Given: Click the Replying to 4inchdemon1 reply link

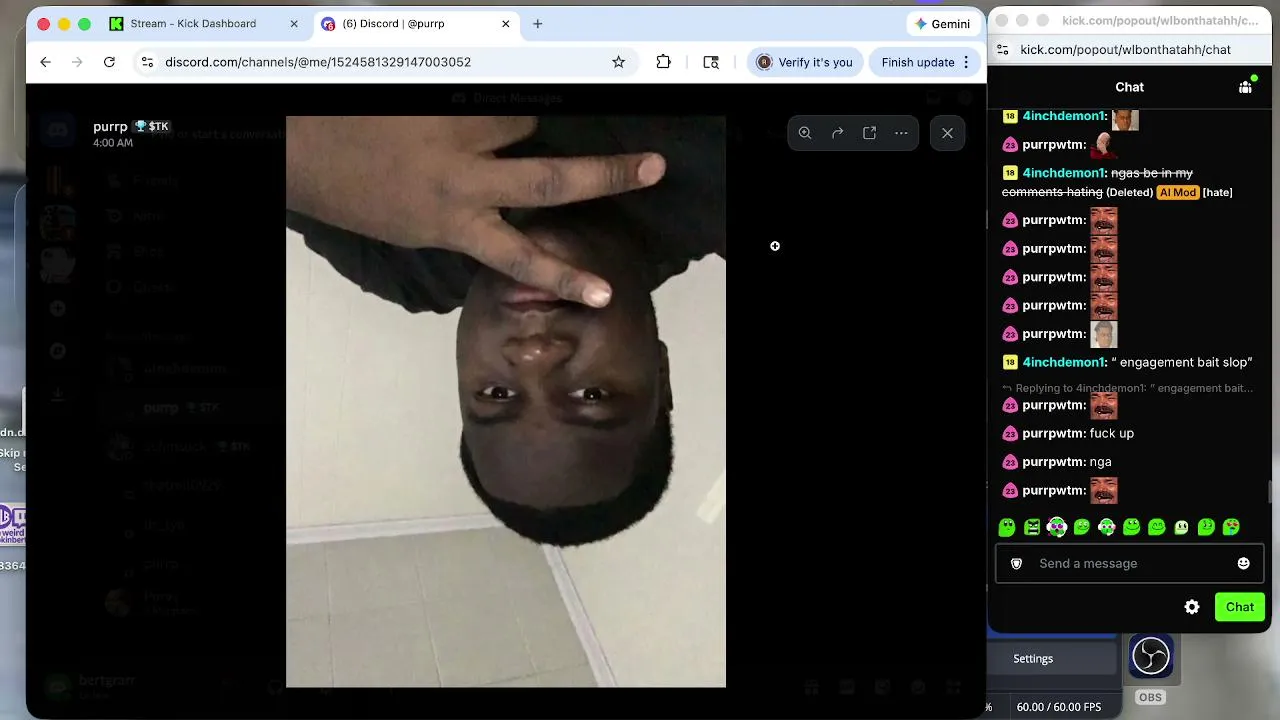Looking at the screenshot, I should point(1128,388).
